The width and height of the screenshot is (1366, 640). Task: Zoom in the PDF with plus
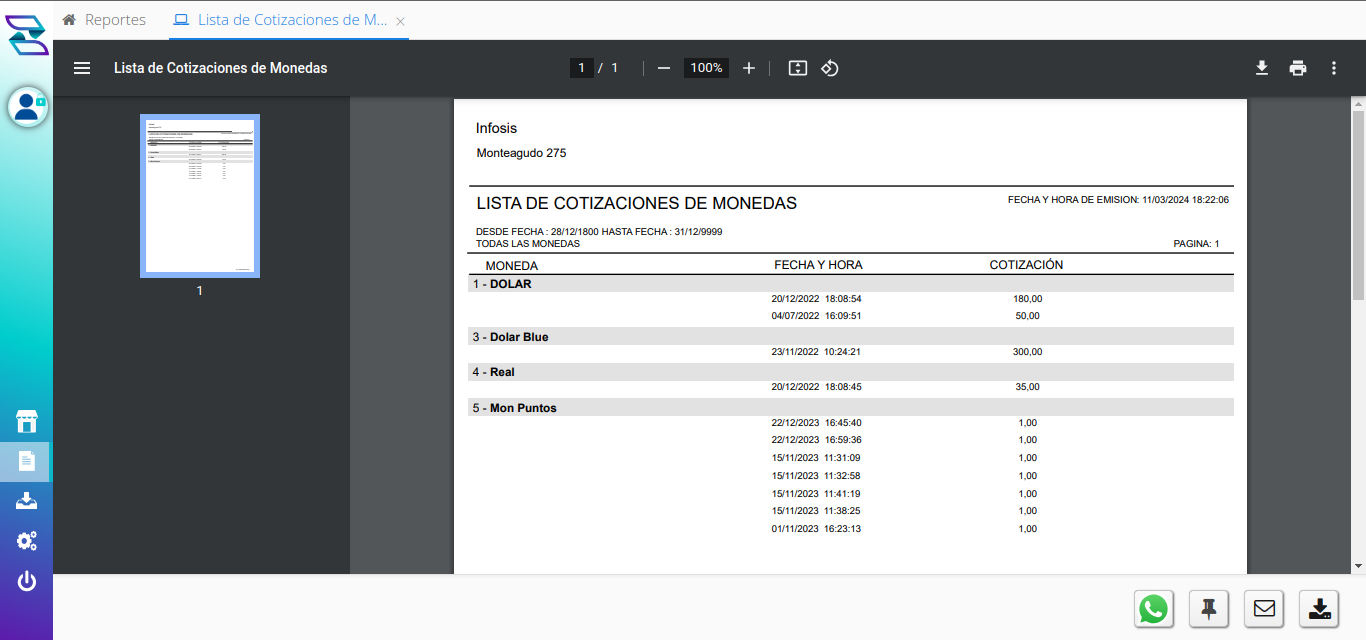[x=749, y=68]
